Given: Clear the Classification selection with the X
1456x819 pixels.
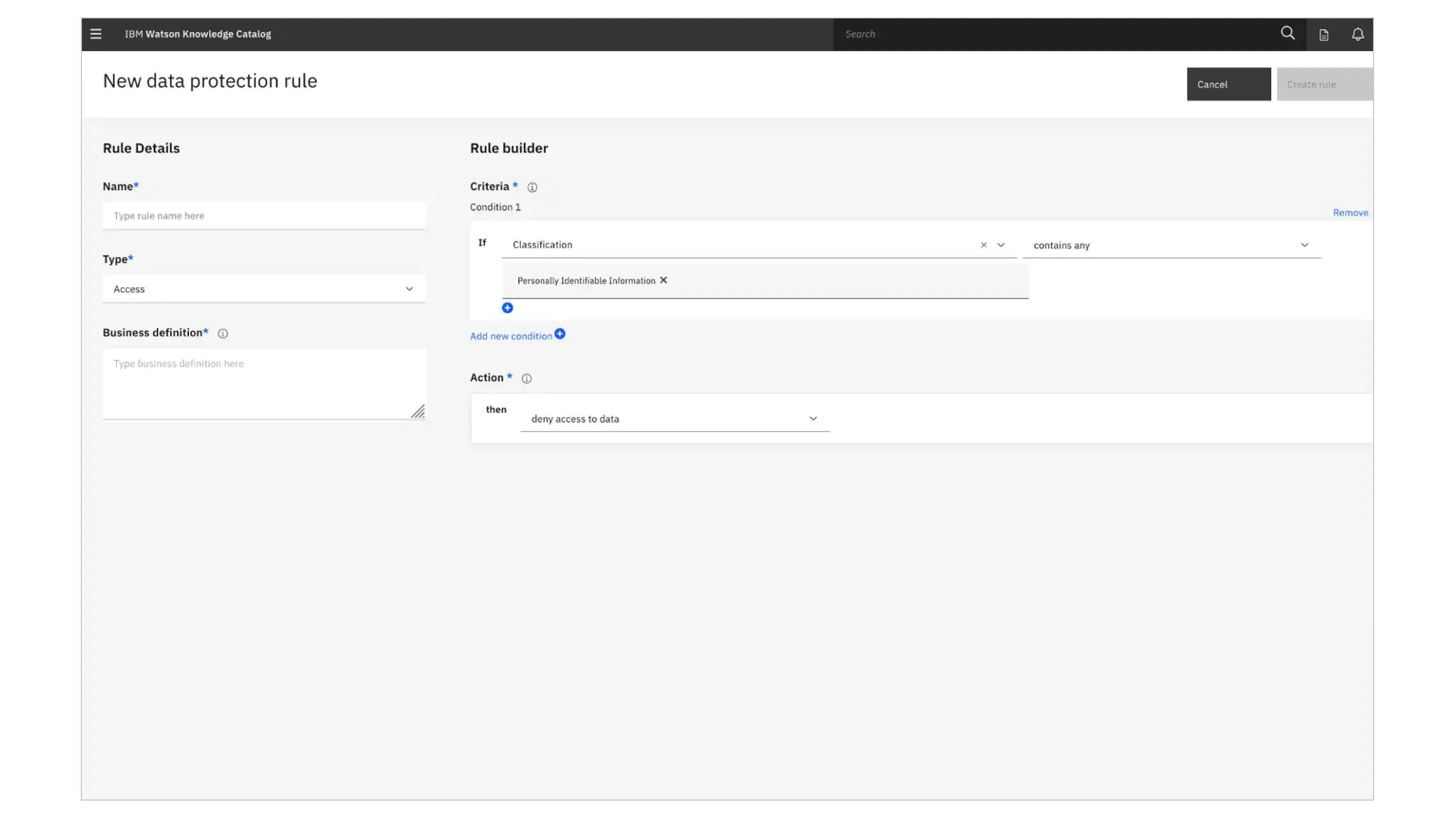Looking at the screenshot, I should (983, 245).
